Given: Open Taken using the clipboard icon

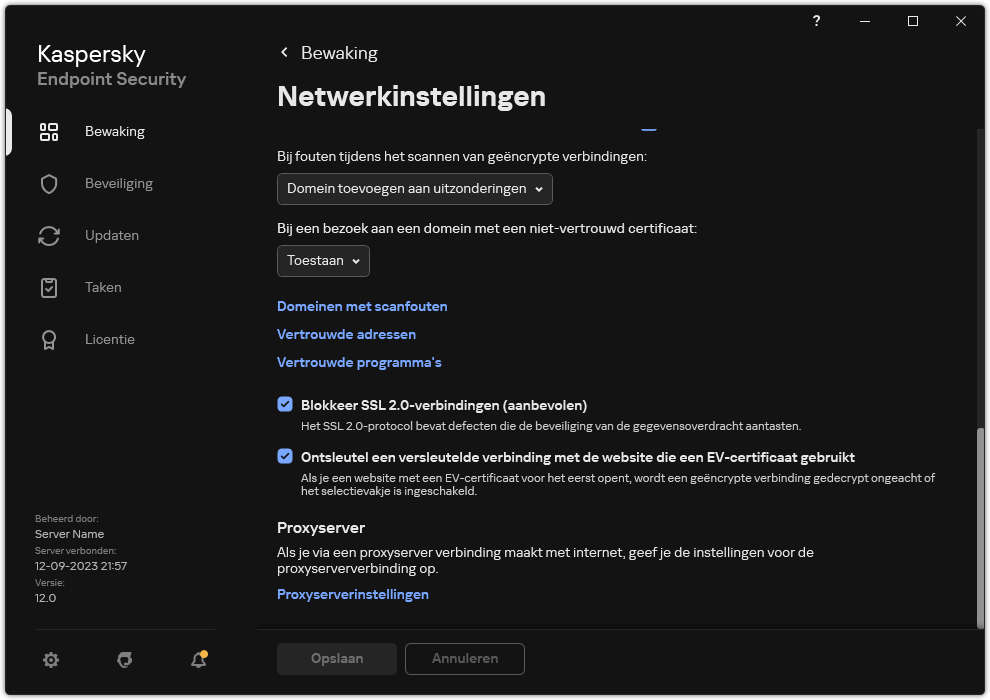Looking at the screenshot, I should 49,287.
